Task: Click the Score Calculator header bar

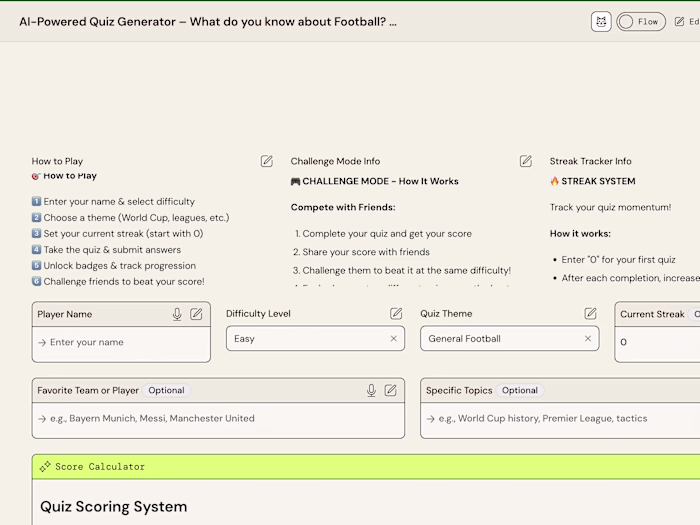Action: click(x=366, y=467)
